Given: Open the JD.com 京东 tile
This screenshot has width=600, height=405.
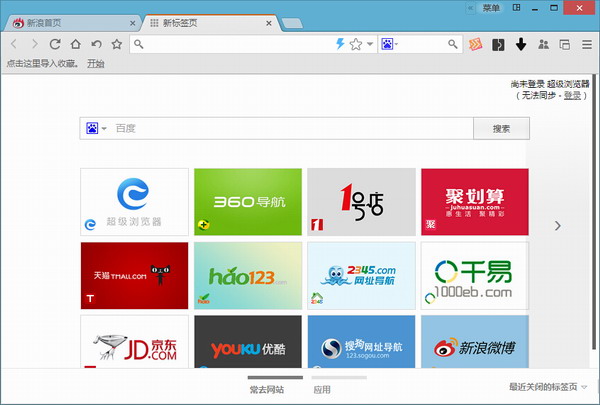Looking at the screenshot, I should tap(134, 342).
